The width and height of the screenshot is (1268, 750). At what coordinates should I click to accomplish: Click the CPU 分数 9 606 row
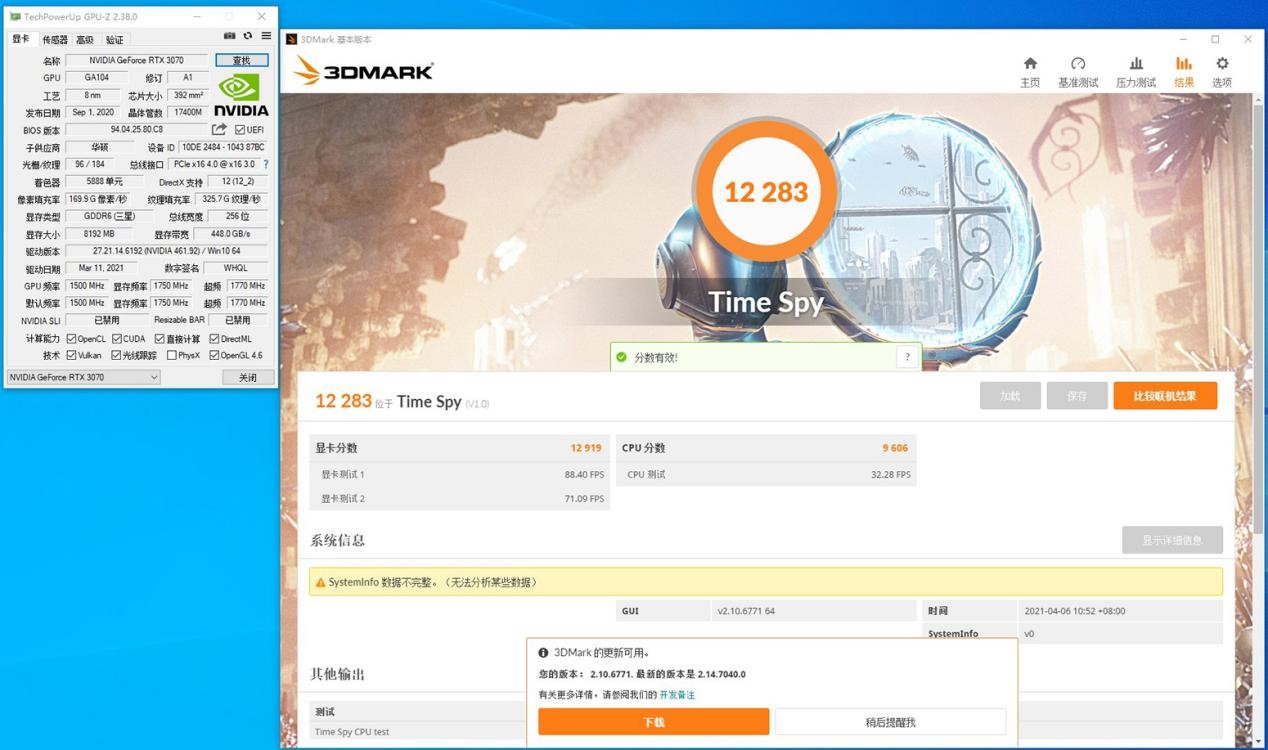pyautogui.click(x=766, y=448)
